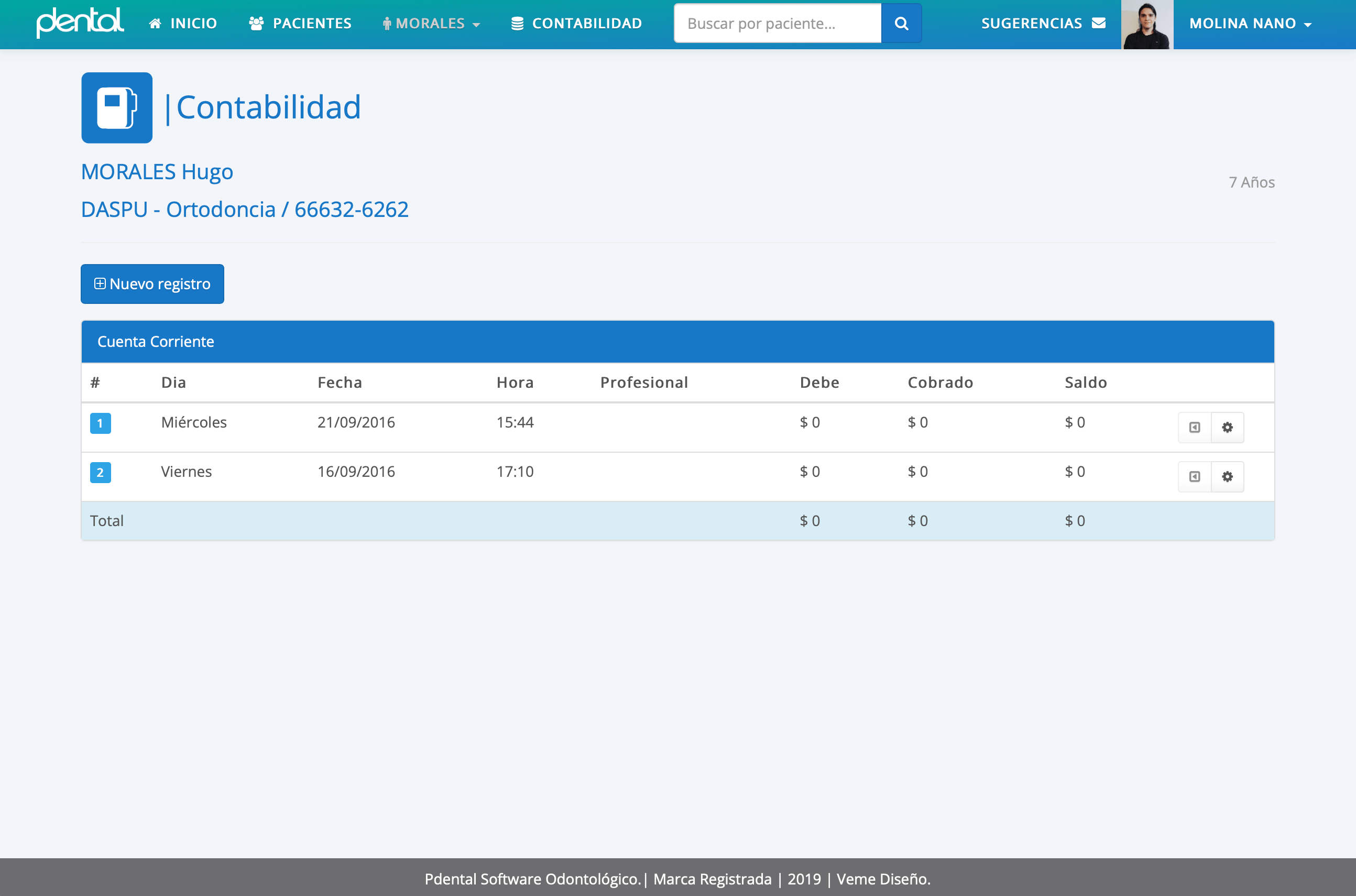Open the settings gear for record 2
Viewport: 1356px width, 896px height.
[1227, 477]
